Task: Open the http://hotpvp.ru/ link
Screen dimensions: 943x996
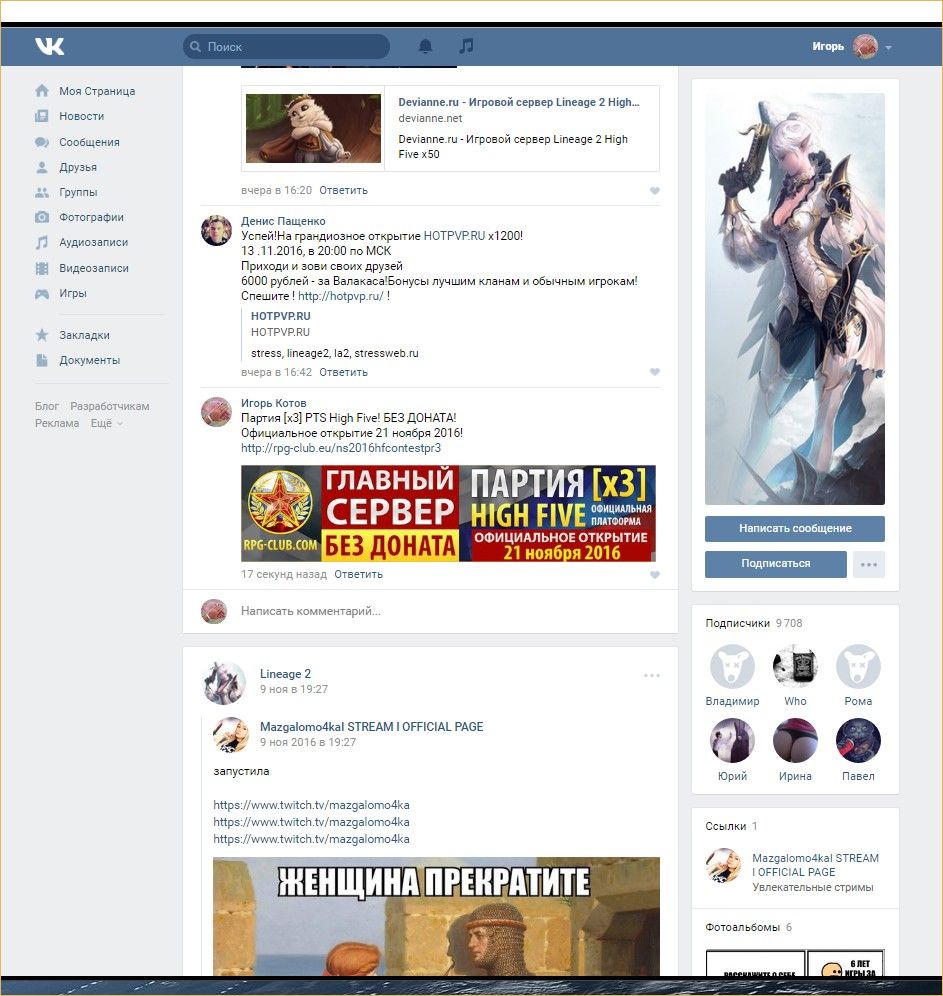Action: click(341, 296)
